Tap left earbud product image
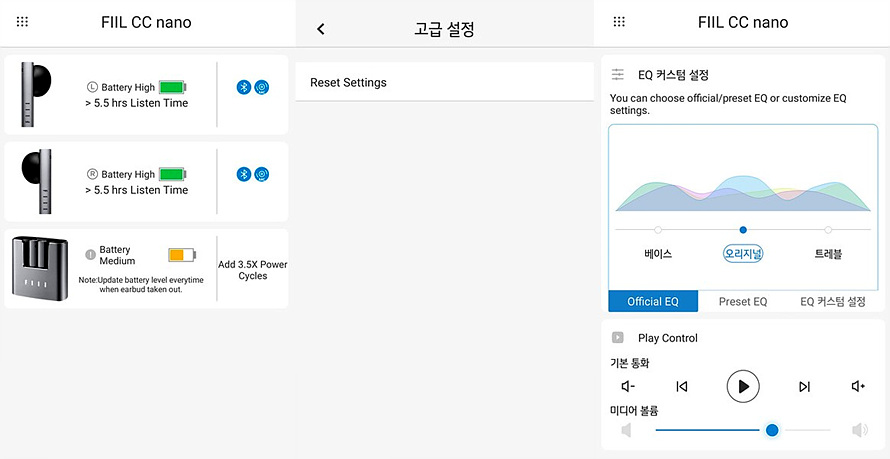The width and height of the screenshot is (890, 459). [x=35, y=94]
